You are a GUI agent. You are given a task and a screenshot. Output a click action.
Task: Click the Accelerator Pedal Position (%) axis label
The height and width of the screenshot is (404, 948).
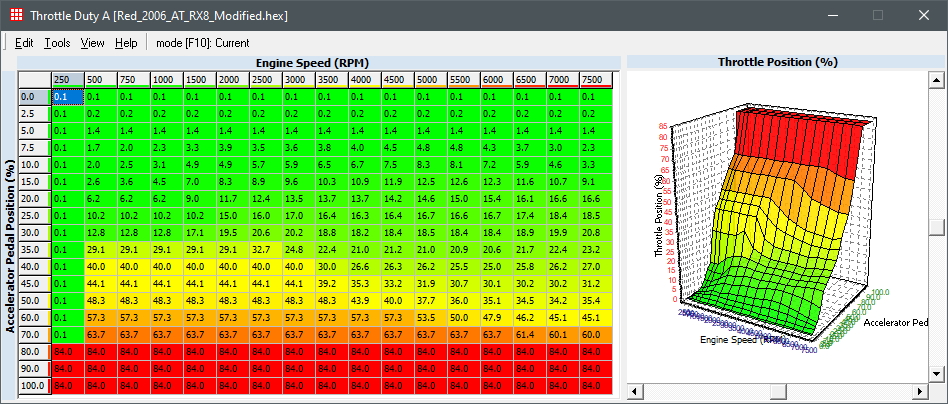[x=10, y=246]
